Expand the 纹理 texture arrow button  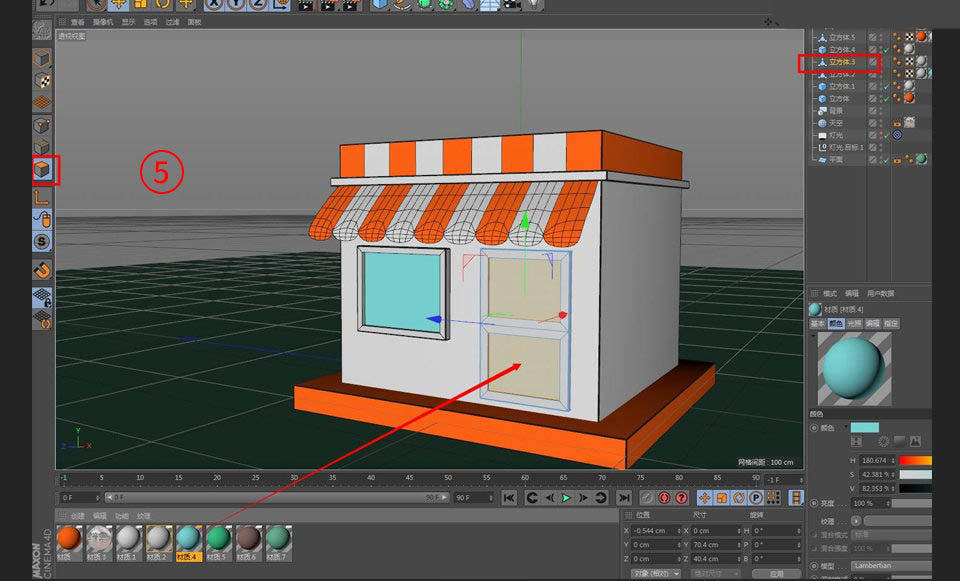click(856, 521)
